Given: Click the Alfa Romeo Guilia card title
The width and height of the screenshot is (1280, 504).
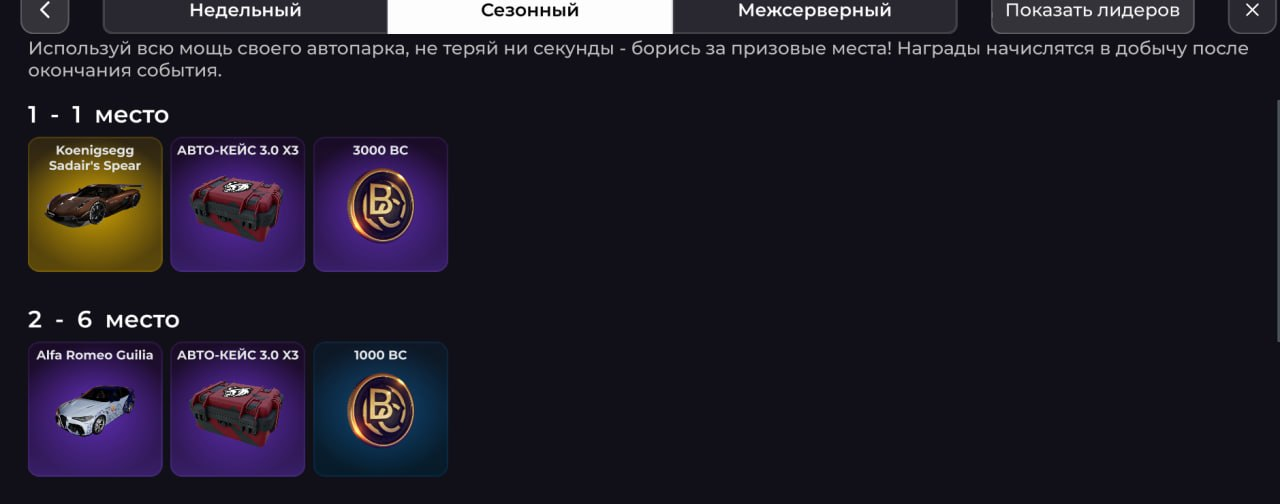Looking at the screenshot, I should (x=95, y=355).
